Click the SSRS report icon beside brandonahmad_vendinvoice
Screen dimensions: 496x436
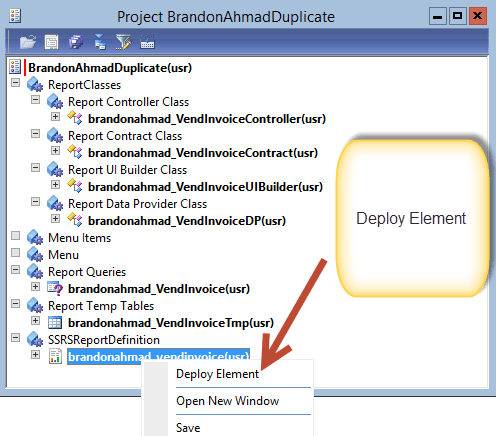[55, 356]
